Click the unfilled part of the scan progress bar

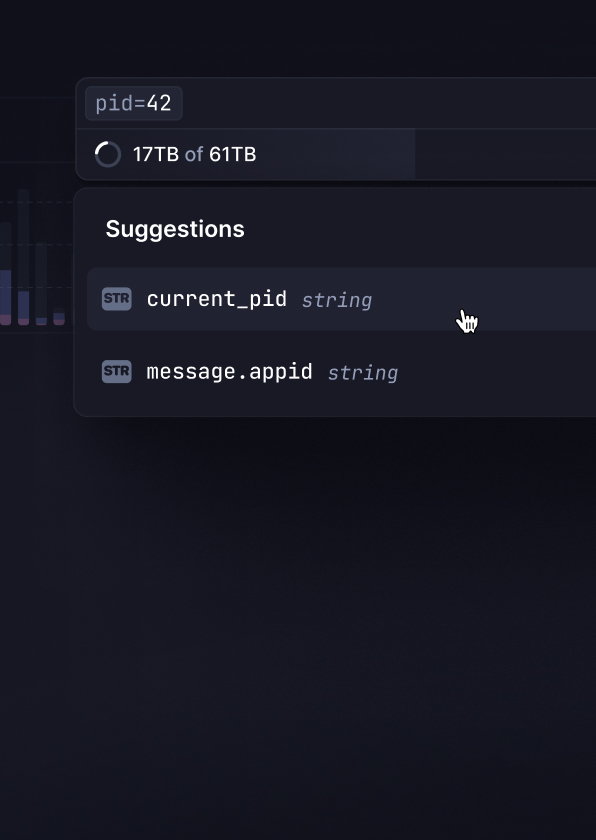click(506, 154)
